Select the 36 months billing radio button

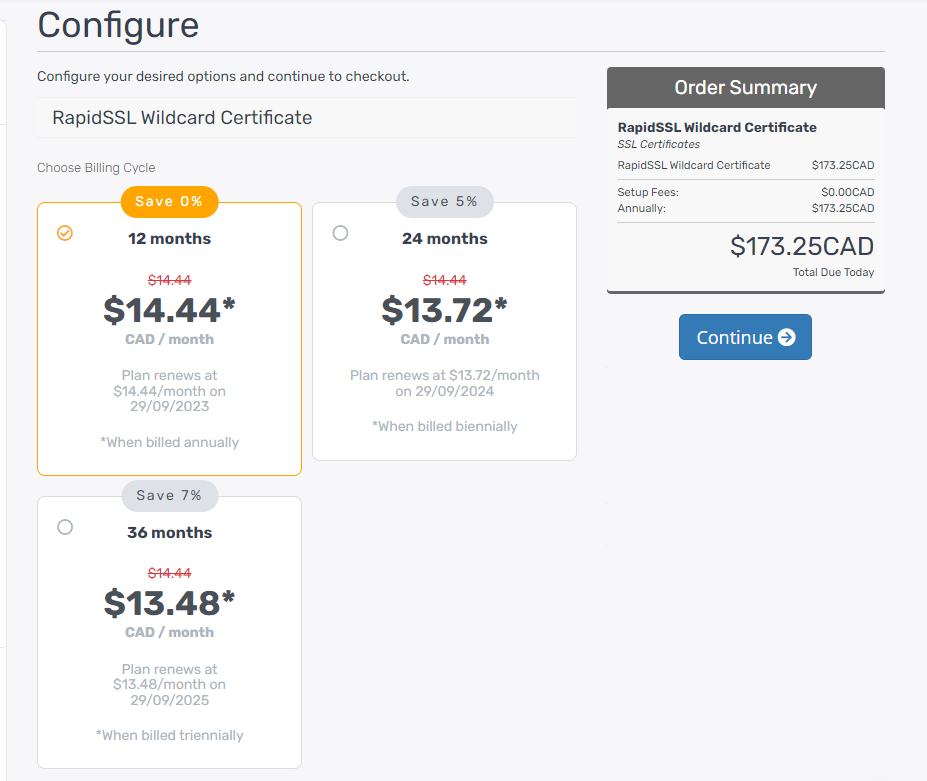[x=65, y=527]
